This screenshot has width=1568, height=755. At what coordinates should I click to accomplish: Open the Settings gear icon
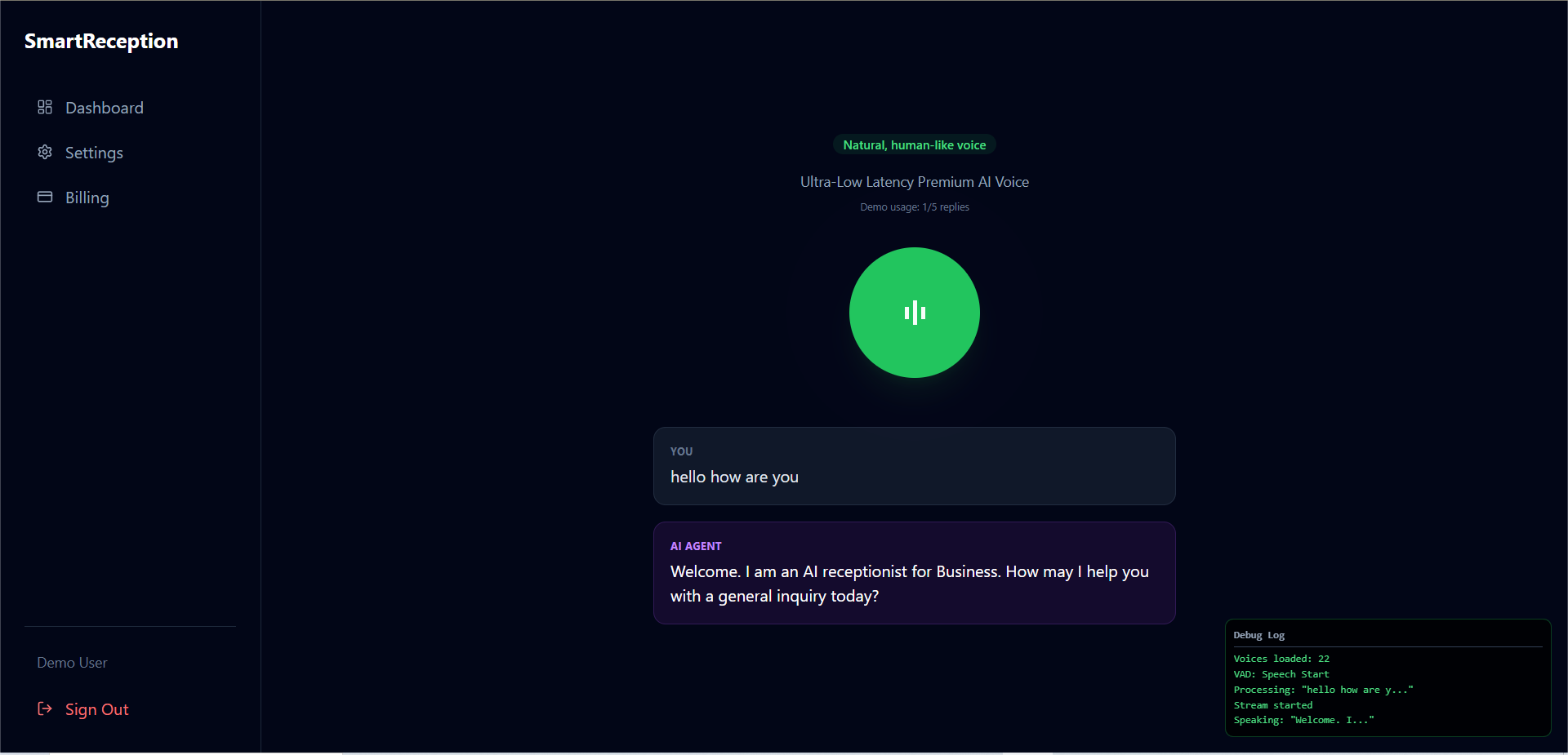(45, 152)
